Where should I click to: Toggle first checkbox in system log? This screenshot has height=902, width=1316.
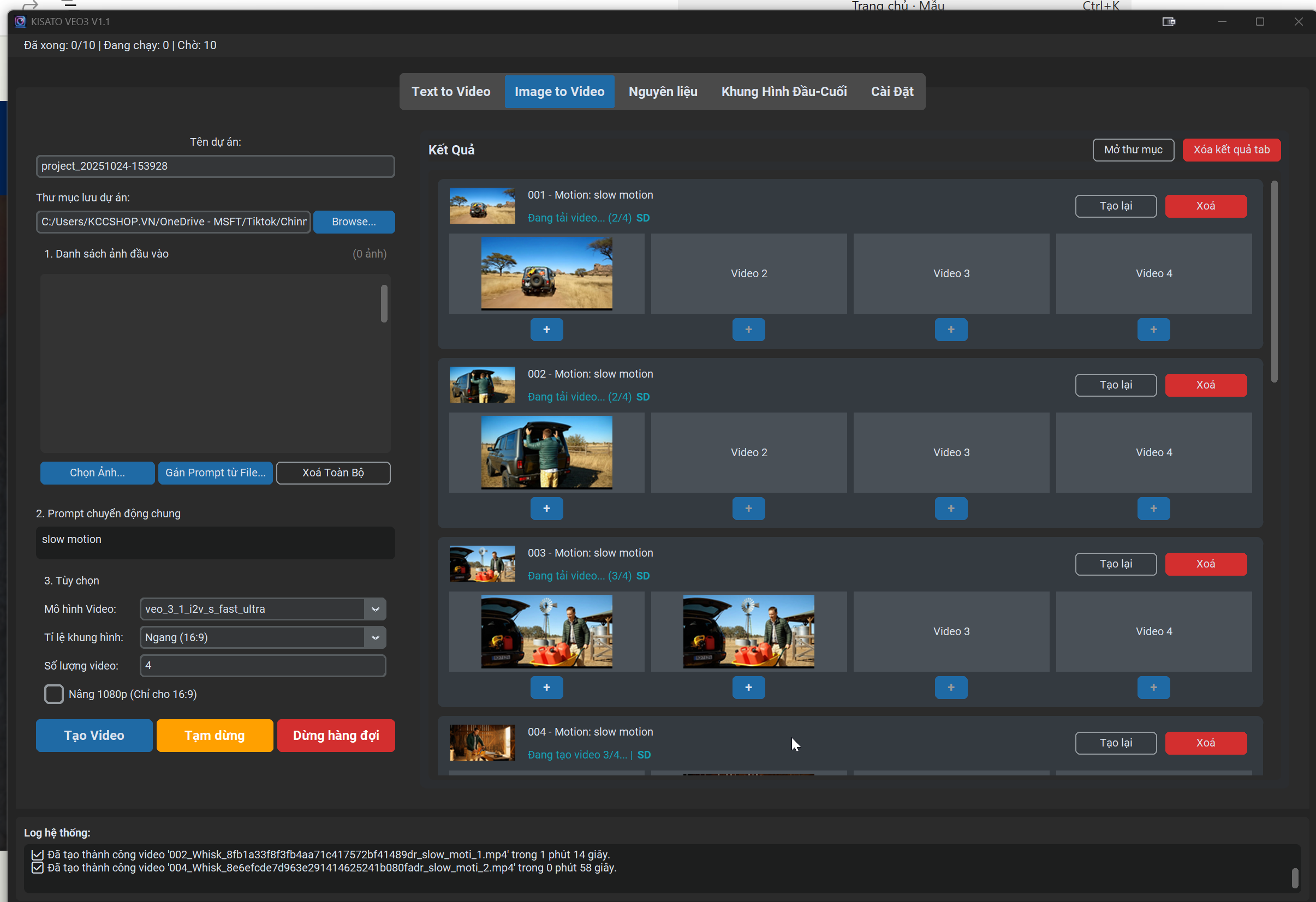tap(37, 855)
